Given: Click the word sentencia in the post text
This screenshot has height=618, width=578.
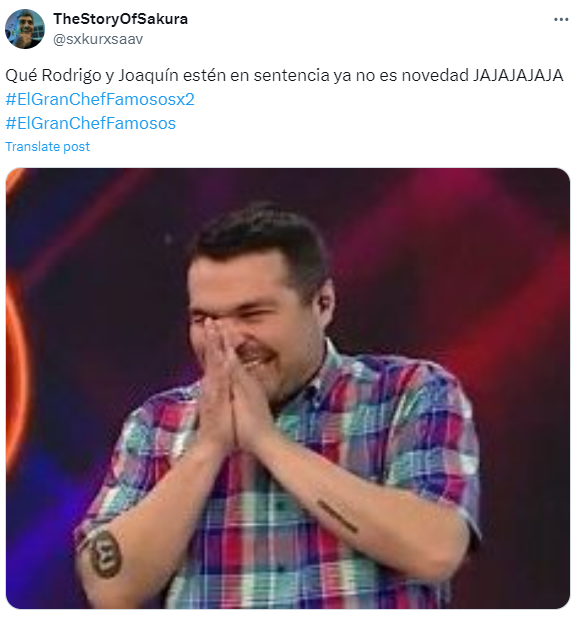Looking at the screenshot, I should click(291, 75).
